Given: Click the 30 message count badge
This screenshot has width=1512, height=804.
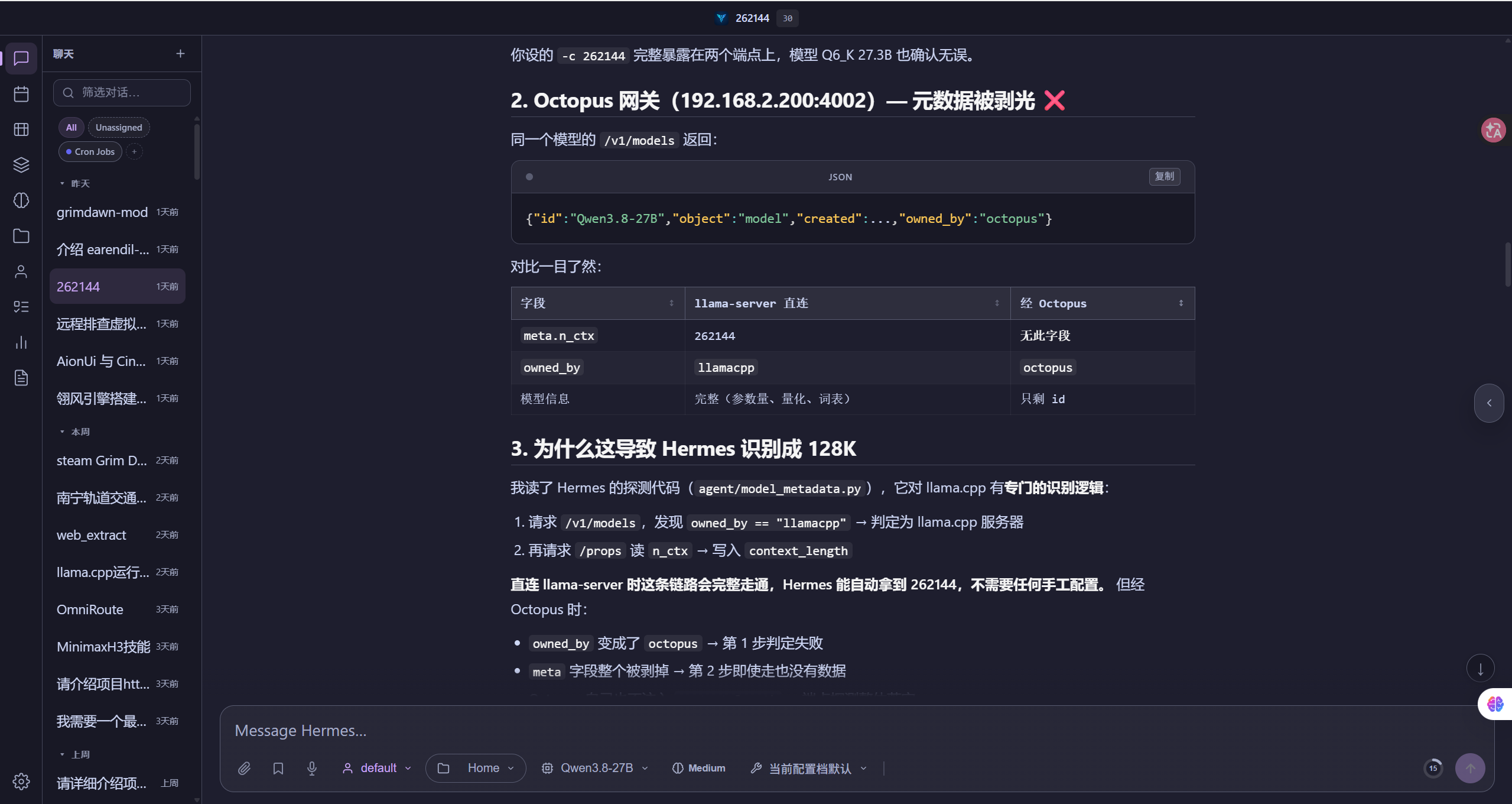Looking at the screenshot, I should tap(787, 18).
